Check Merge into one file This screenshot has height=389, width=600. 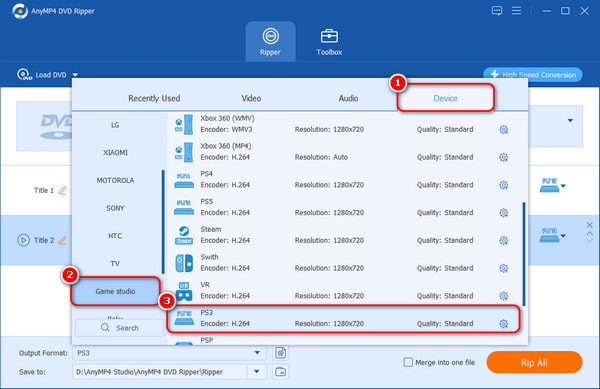(408, 362)
